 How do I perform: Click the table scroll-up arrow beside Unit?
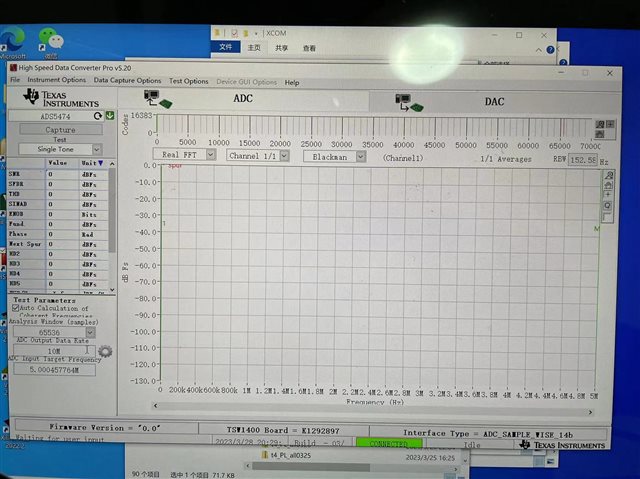coord(112,164)
